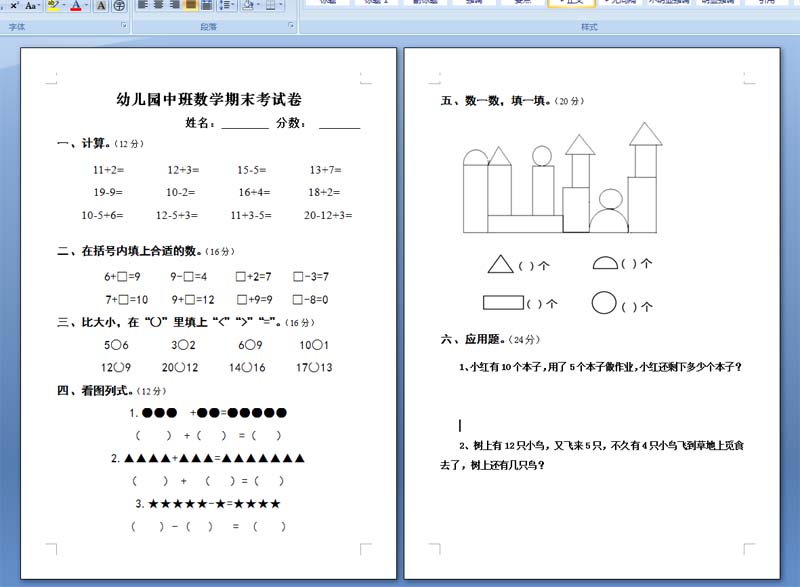Click the equation 16+4=
Screen dimensions: 800x587
255,192
